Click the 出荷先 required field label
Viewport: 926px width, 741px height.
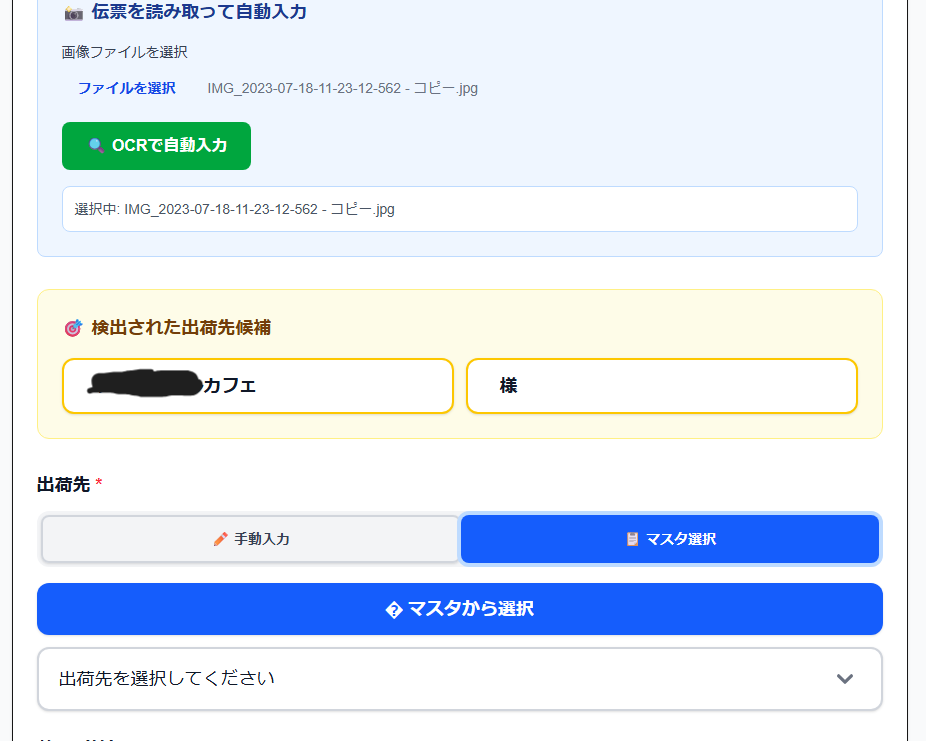[x=64, y=485]
